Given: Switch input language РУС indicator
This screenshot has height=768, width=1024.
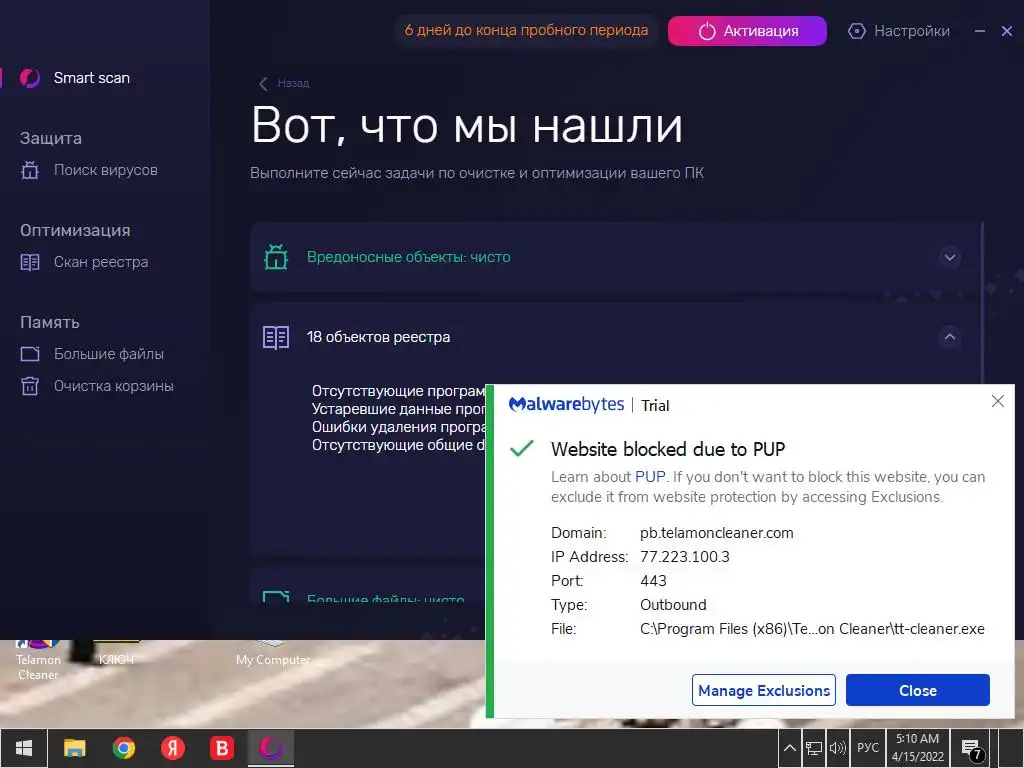Looking at the screenshot, I should 868,748.
